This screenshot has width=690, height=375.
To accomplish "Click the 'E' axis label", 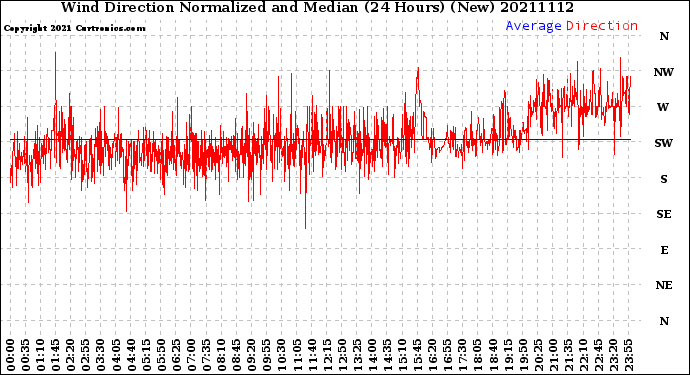I will (664, 250).
